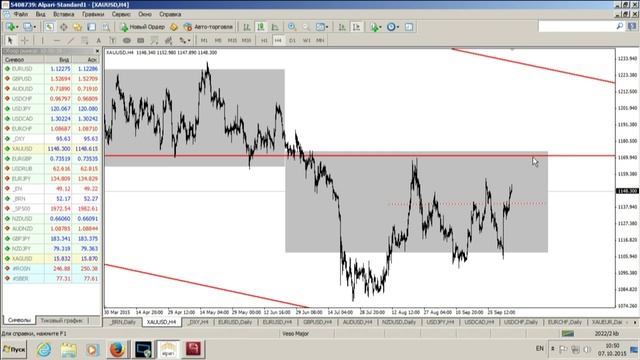The height and width of the screenshot is (360, 640).
Task: Zoom in on the chart
Action: click(292, 27)
